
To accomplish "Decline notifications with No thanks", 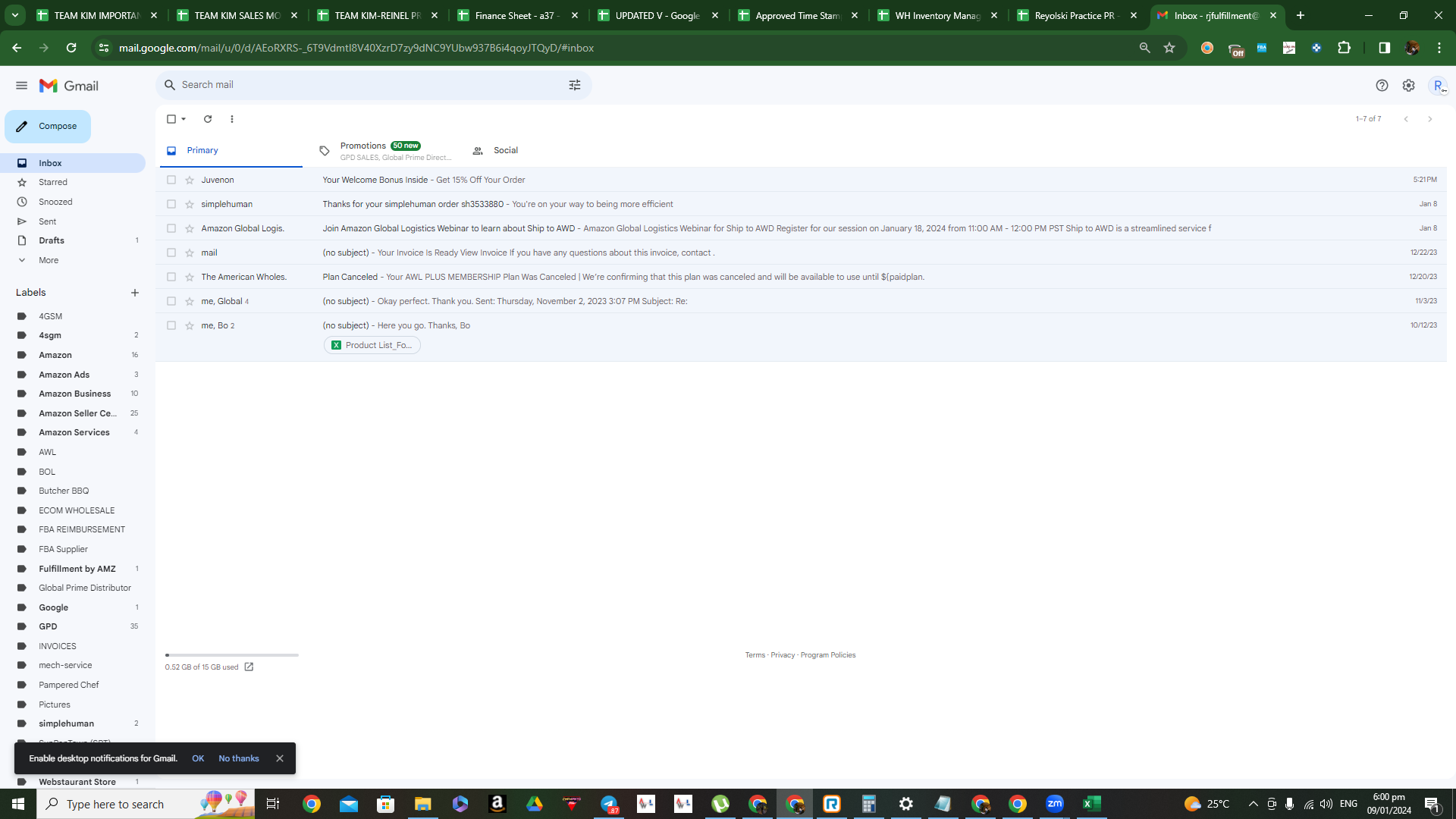I will point(239,758).
